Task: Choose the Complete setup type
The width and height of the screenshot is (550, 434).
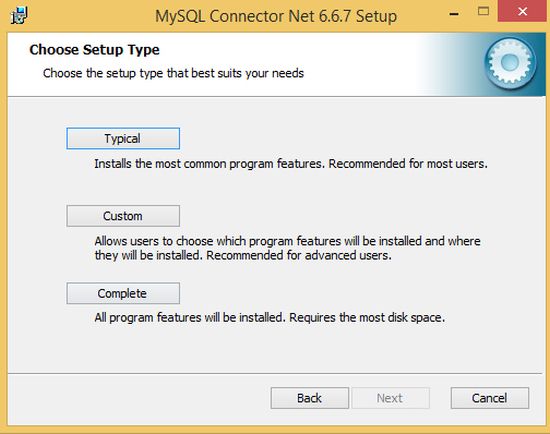Action: (x=123, y=293)
